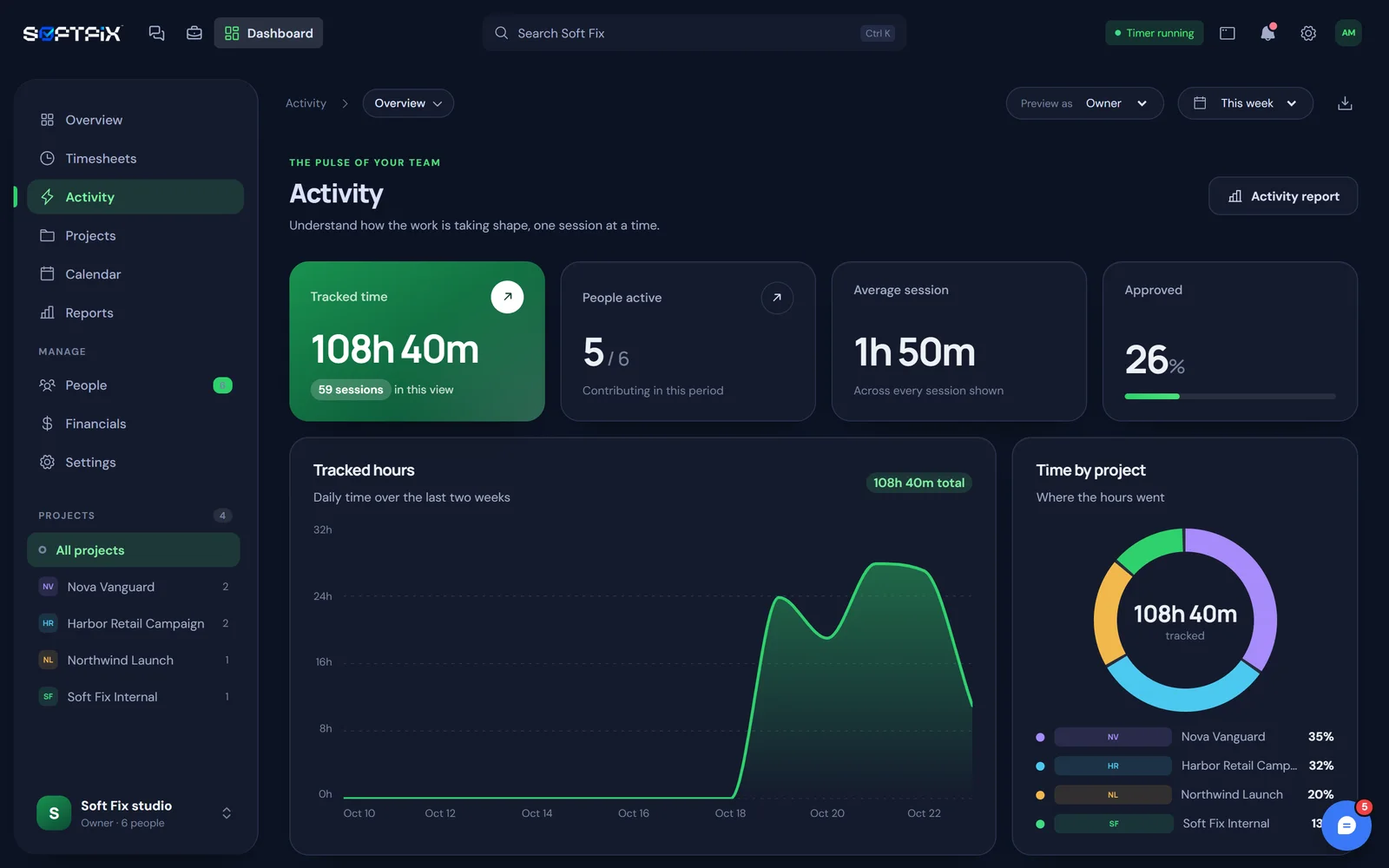Click the Timer running status pill

click(x=1155, y=33)
